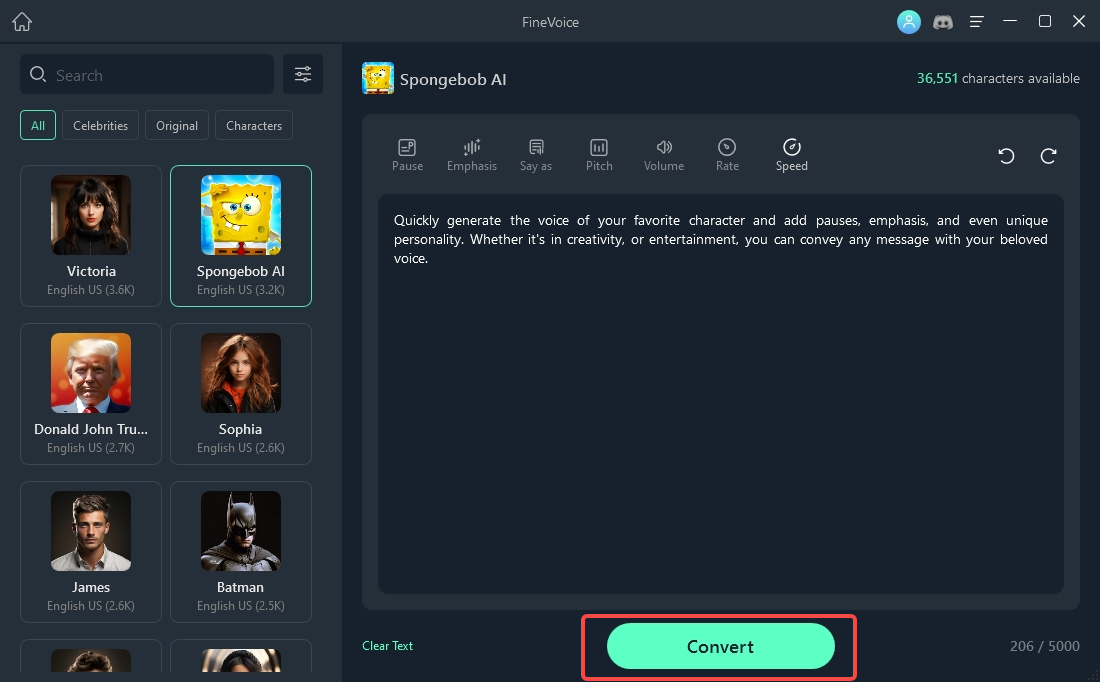Click the home icon
This screenshot has width=1100, height=682.
[22, 22]
